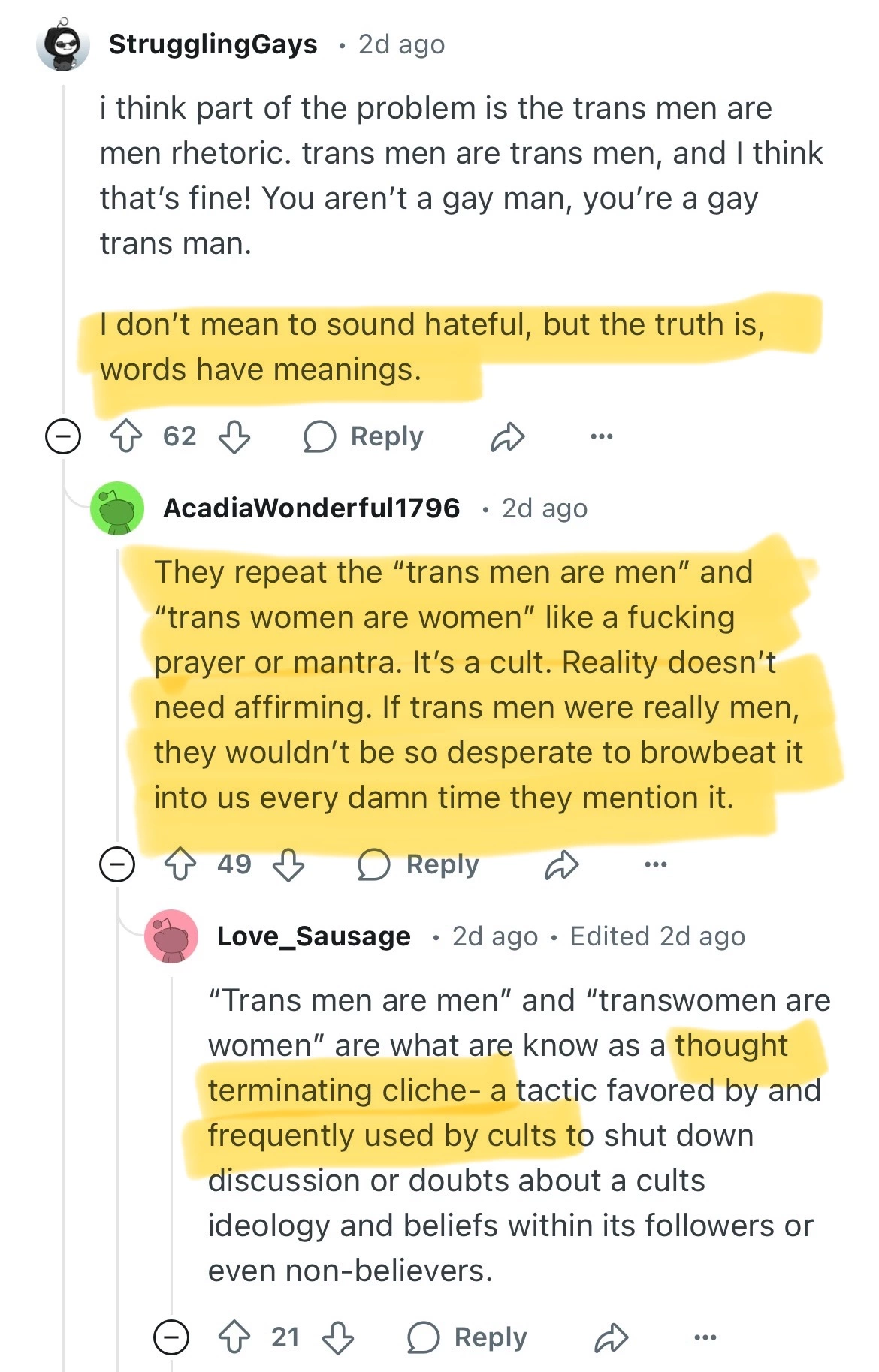
Task: Open more options for StrugglingGays' comment
Action: pyautogui.click(x=601, y=436)
